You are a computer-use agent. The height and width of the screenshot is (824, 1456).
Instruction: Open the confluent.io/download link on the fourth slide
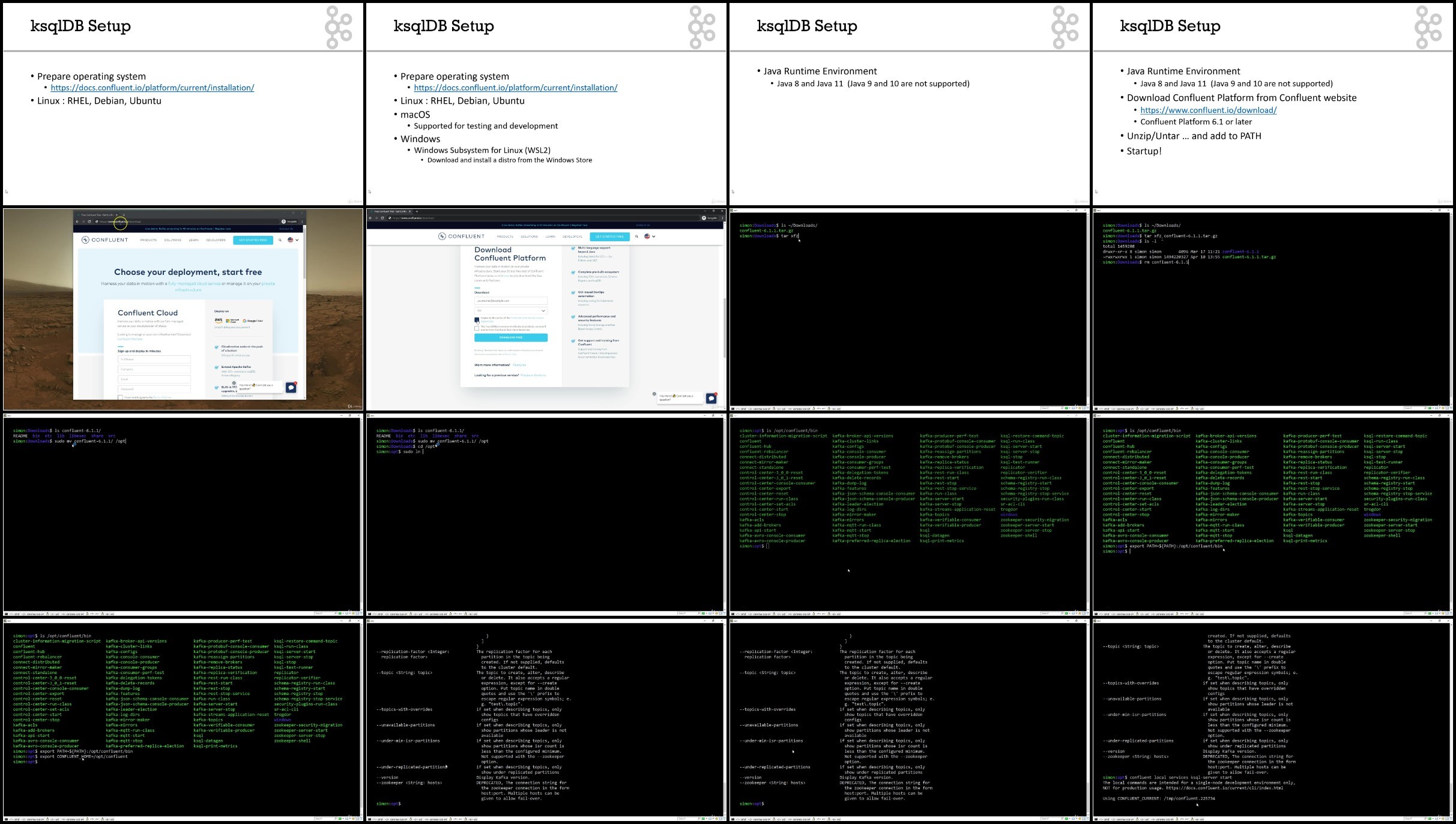[x=1209, y=110]
